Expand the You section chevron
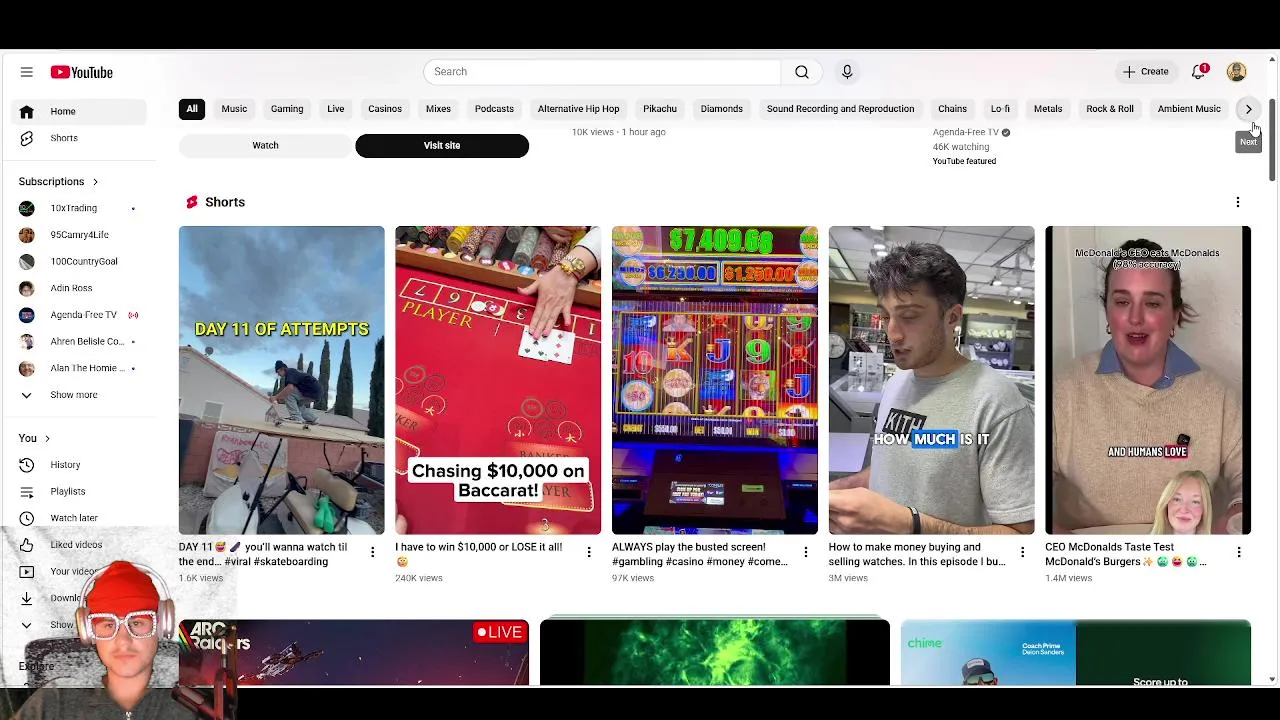The width and height of the screenshot is (1280, 720). (x=47, y=438)
